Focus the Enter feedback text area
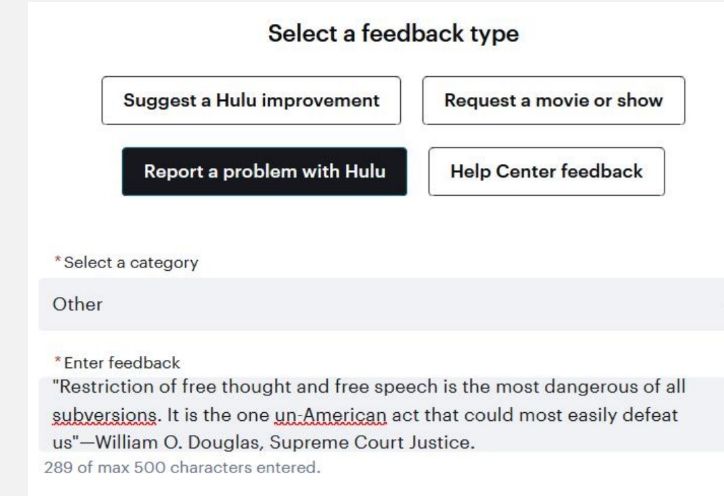The width and height of the screenshot is (724, 496). coord(380,413)
